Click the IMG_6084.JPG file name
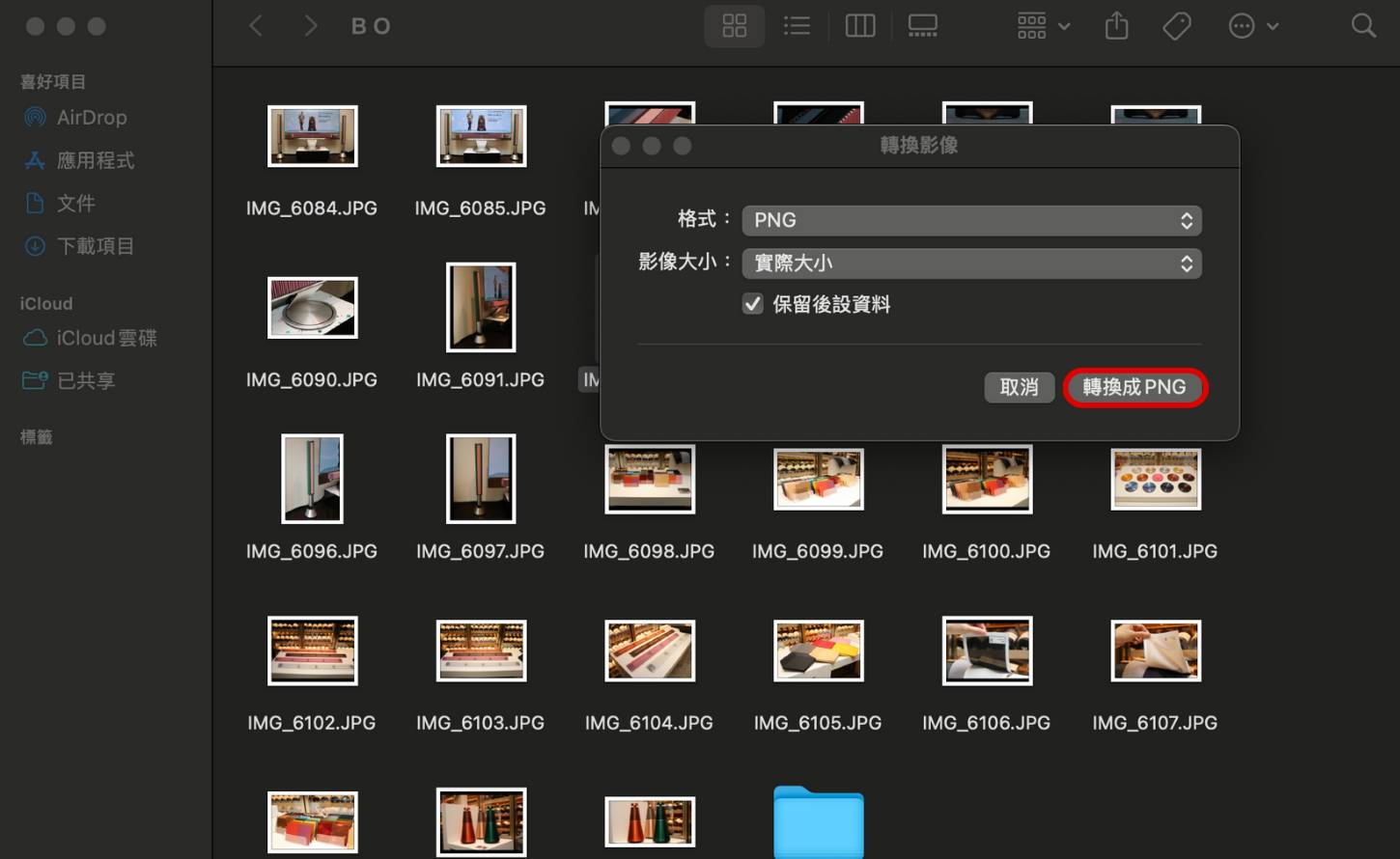Viewport: 1400px width, 859px height. click(x=312, y=208)
